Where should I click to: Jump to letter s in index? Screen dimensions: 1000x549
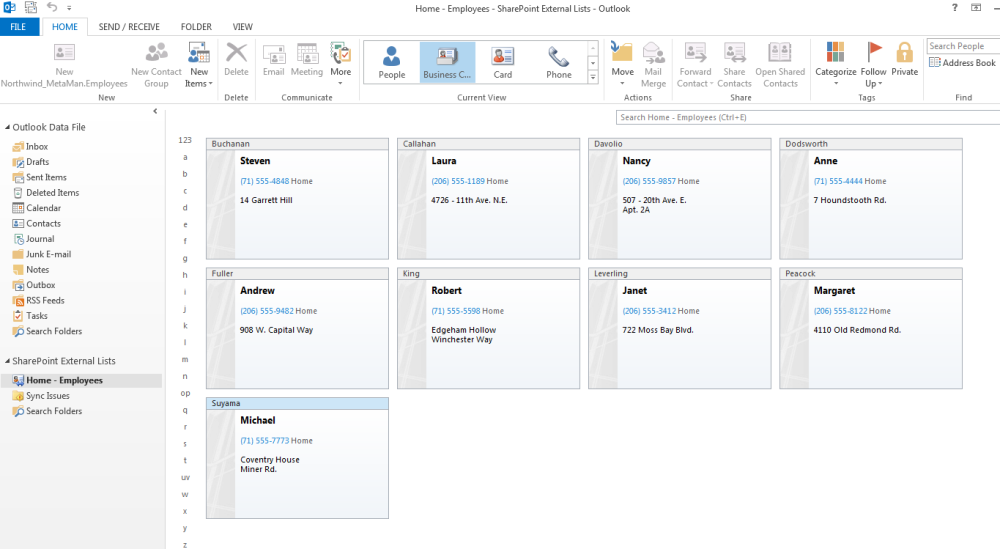[185, 444]
